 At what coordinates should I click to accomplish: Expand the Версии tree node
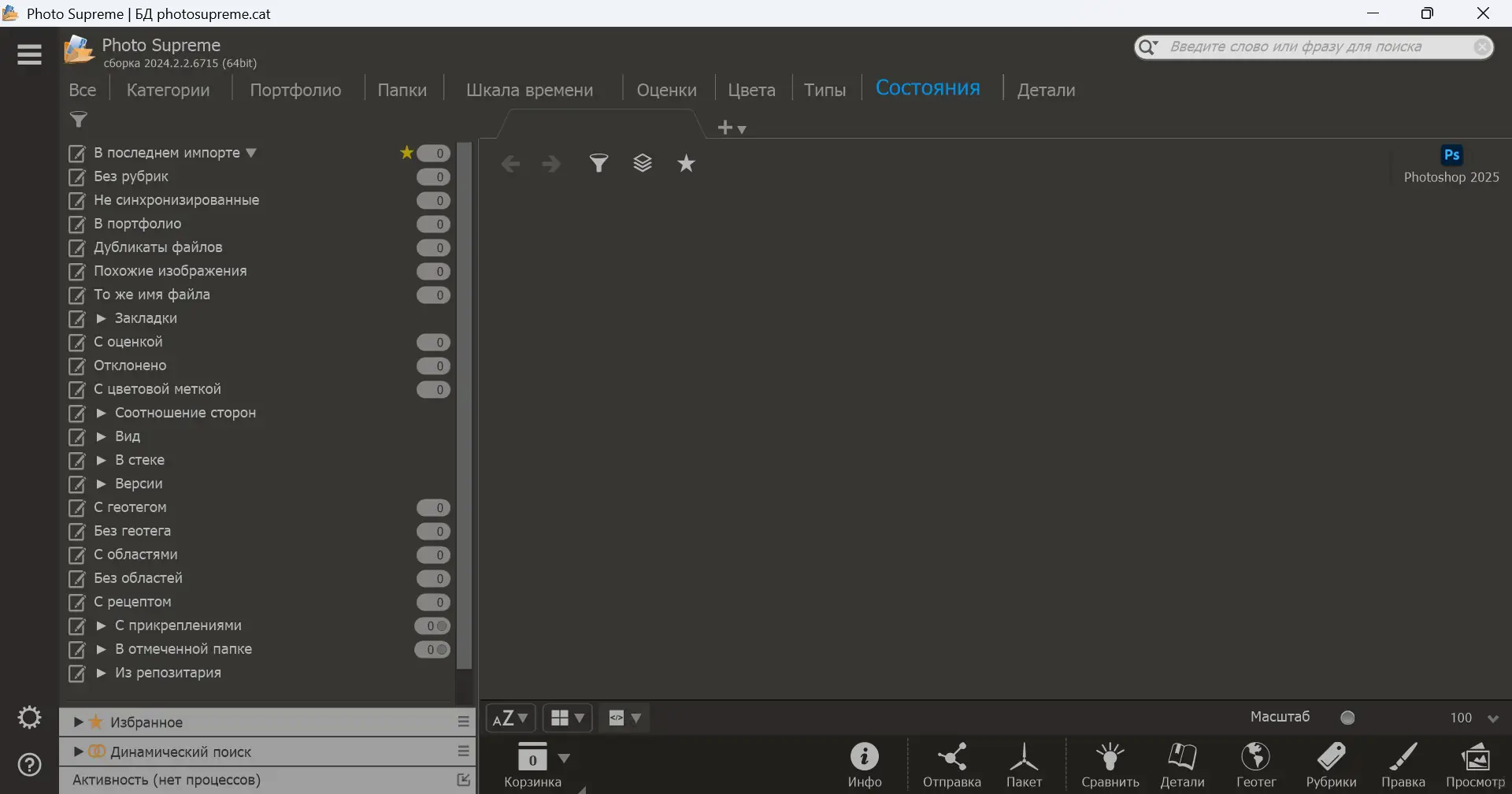[x=101, y=484]
